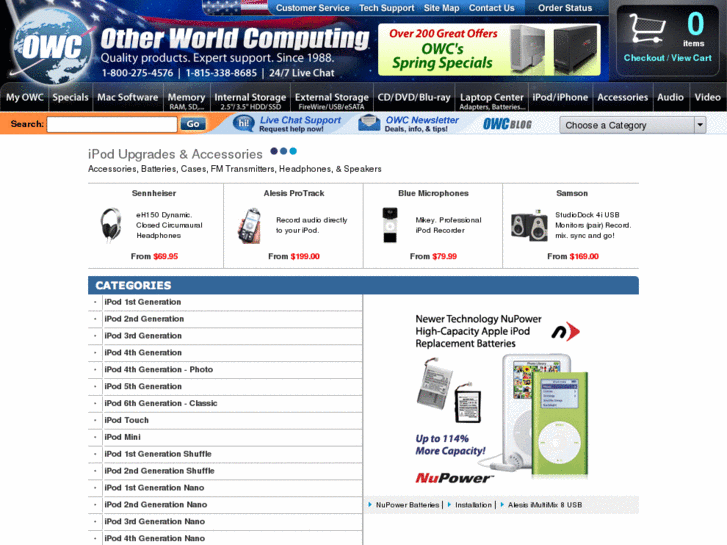Select iPod 1st Generation Nano

(154, 487)
